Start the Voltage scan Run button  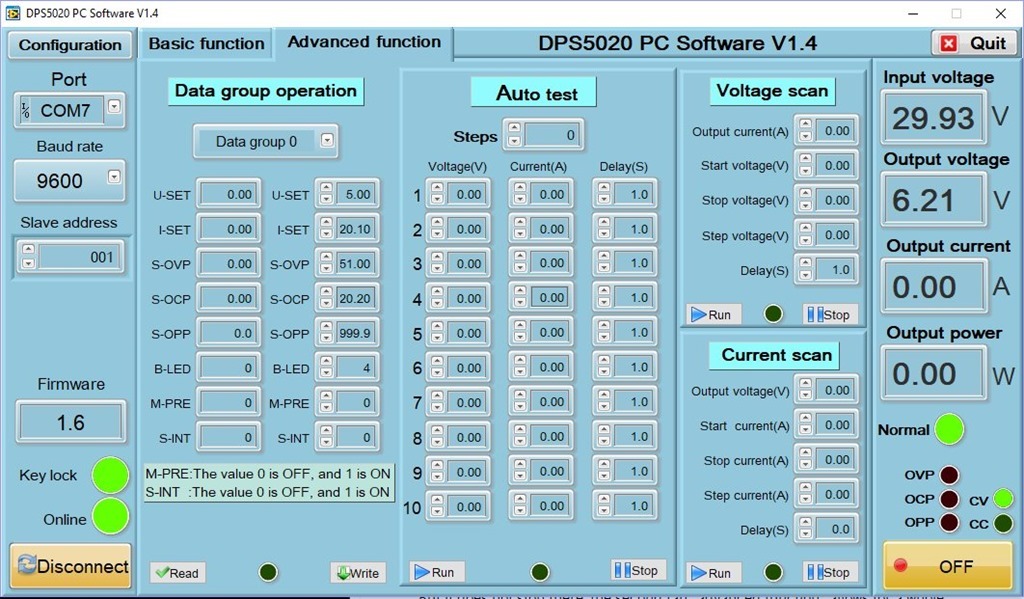click(710, 314)
